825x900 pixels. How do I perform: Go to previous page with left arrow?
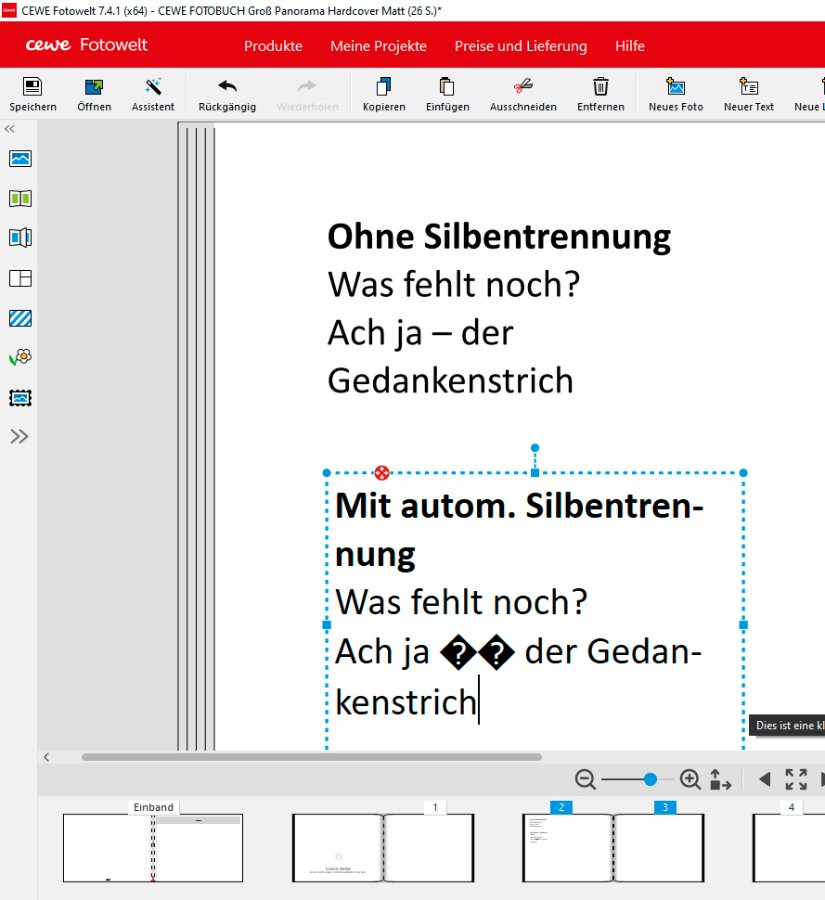(x=764, y=779)
